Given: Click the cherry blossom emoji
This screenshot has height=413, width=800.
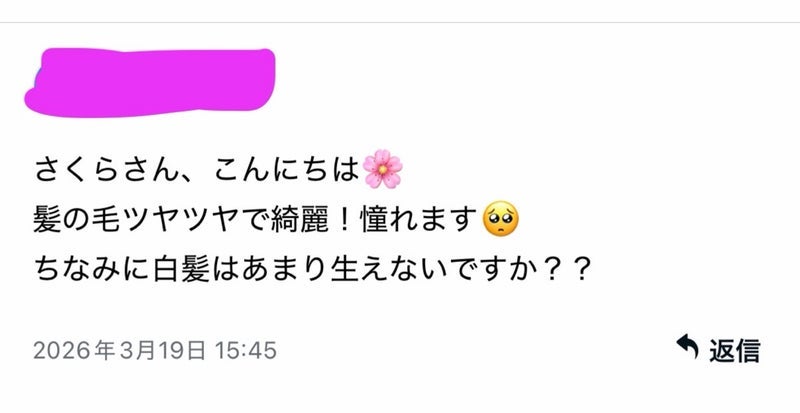Looking at the screenshot, I should [383, 169].
